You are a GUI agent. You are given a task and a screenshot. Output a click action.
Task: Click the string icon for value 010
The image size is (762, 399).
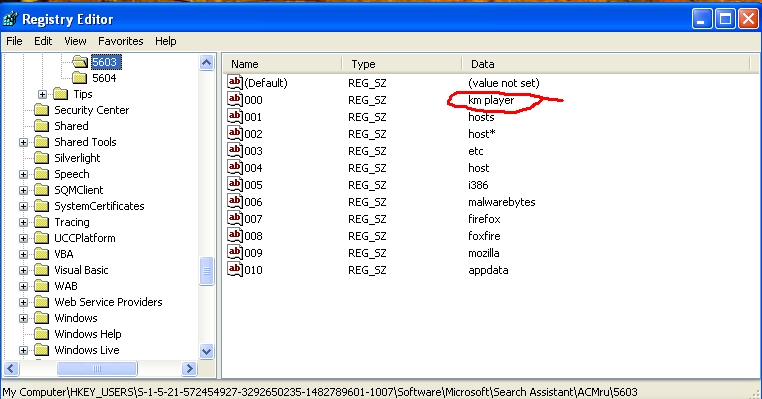[x=235, y=269]
